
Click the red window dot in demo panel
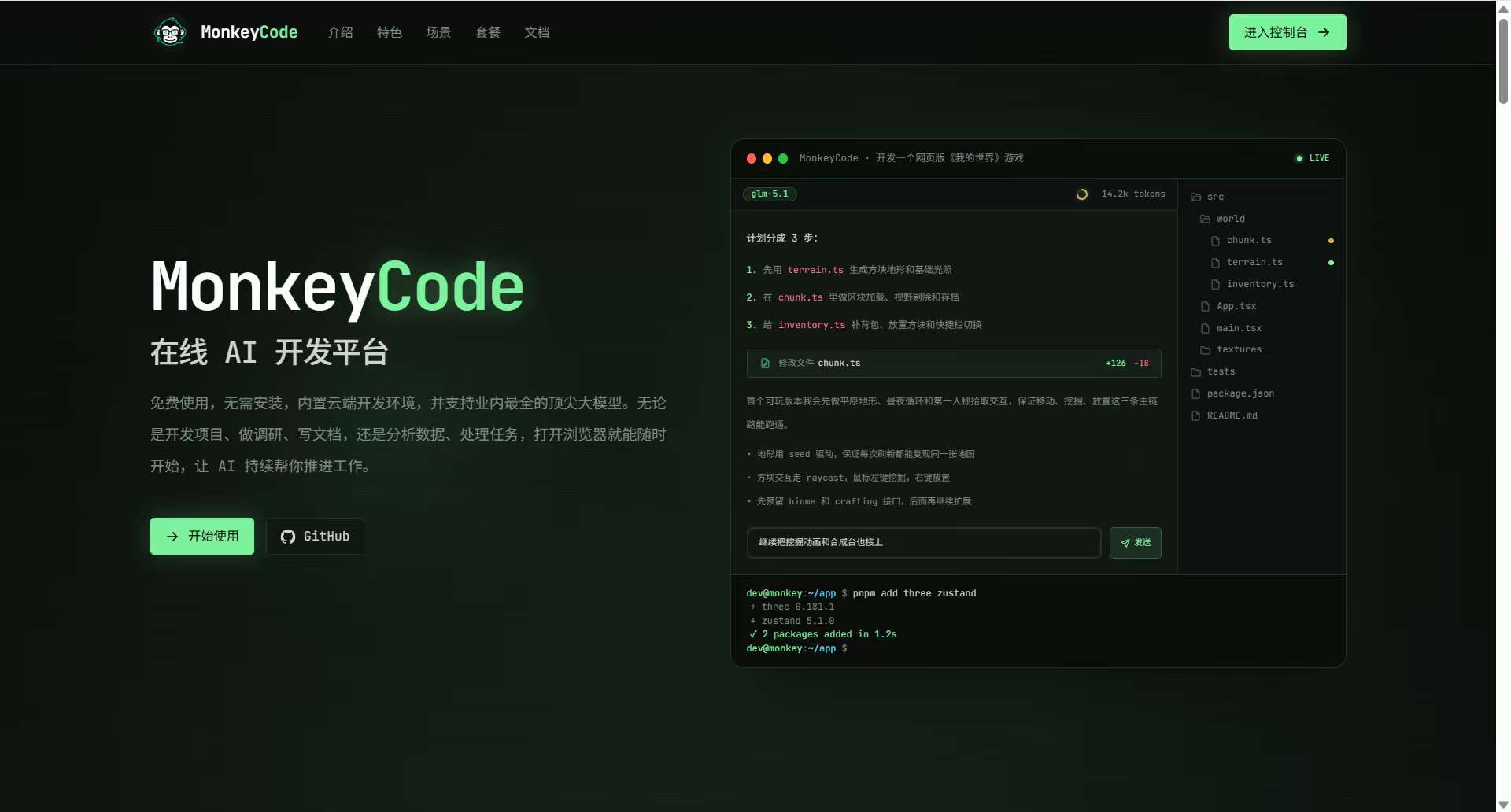click(752, 158)
